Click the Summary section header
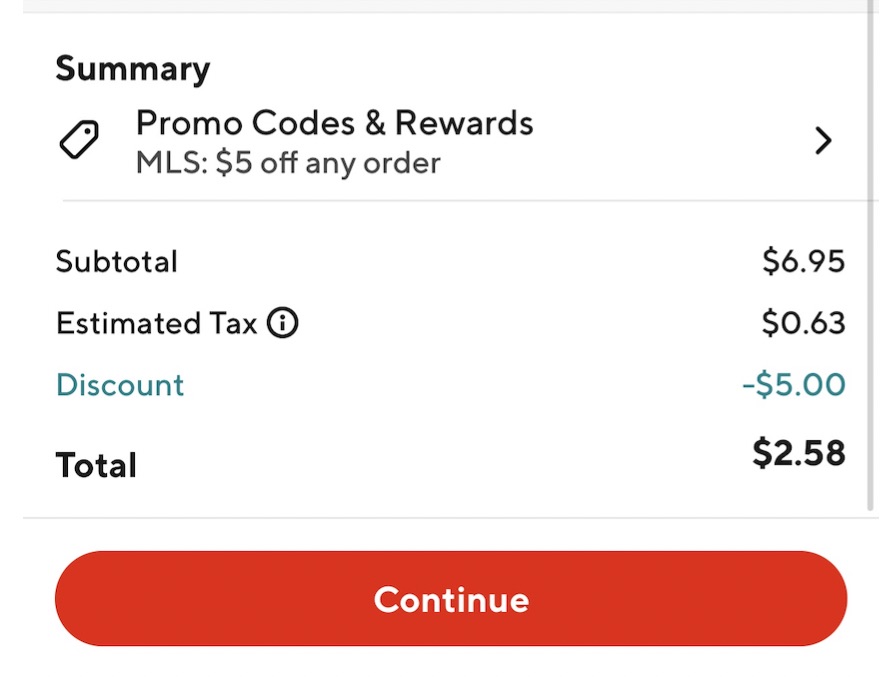Viewport: 894px width, 678px height. click(133, 68)
